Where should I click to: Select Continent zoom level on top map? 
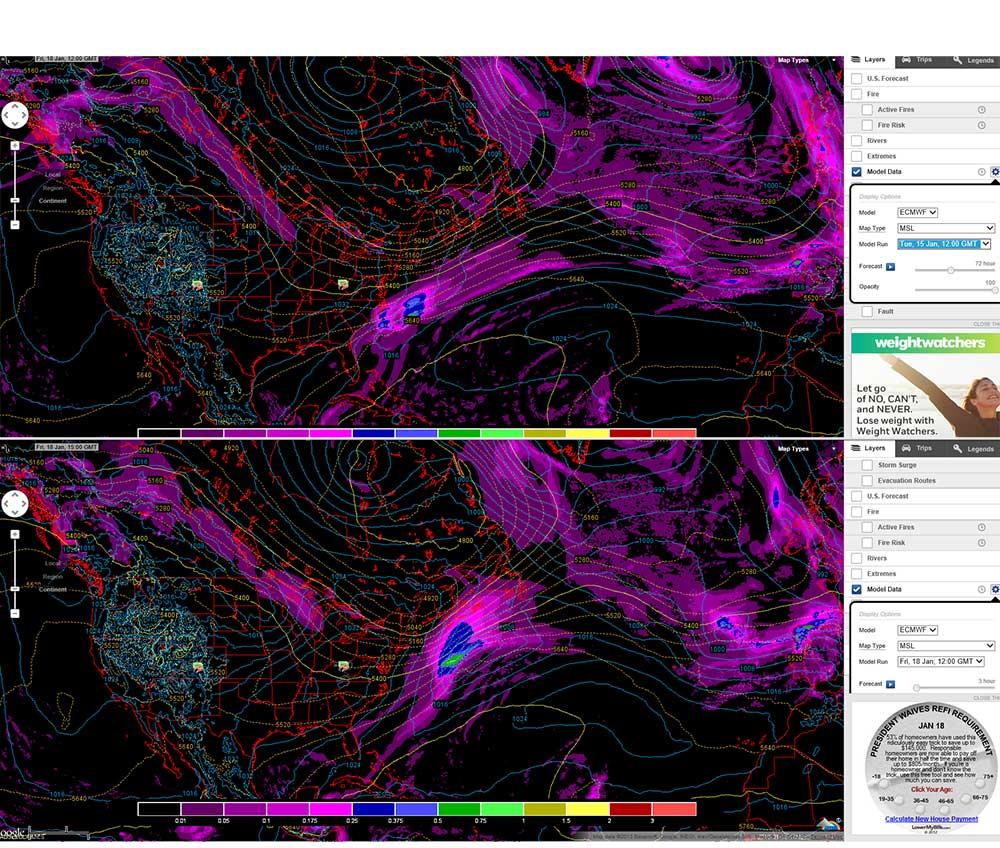(52, 201)
